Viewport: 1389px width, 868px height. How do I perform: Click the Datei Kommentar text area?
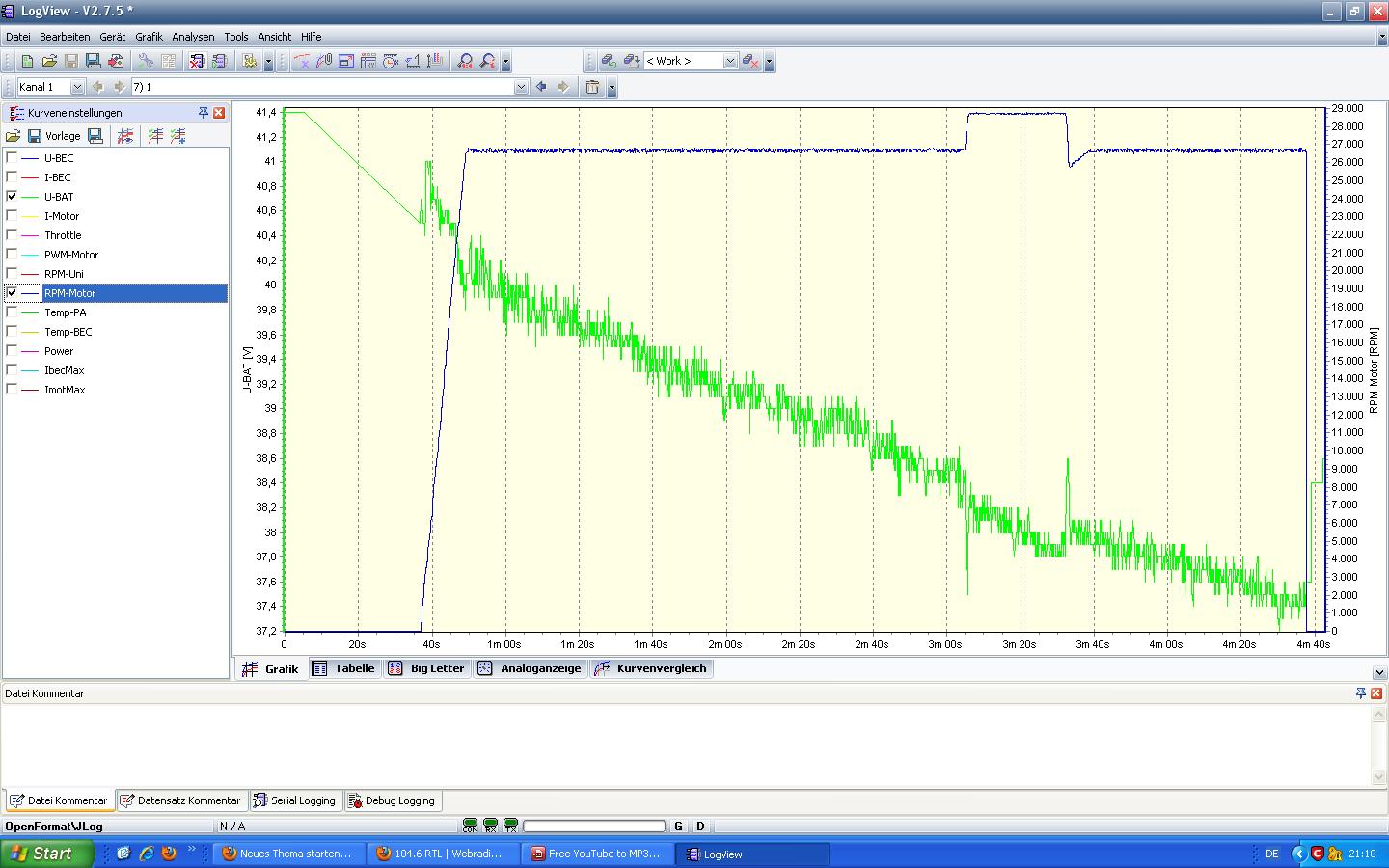pos(685,745)
